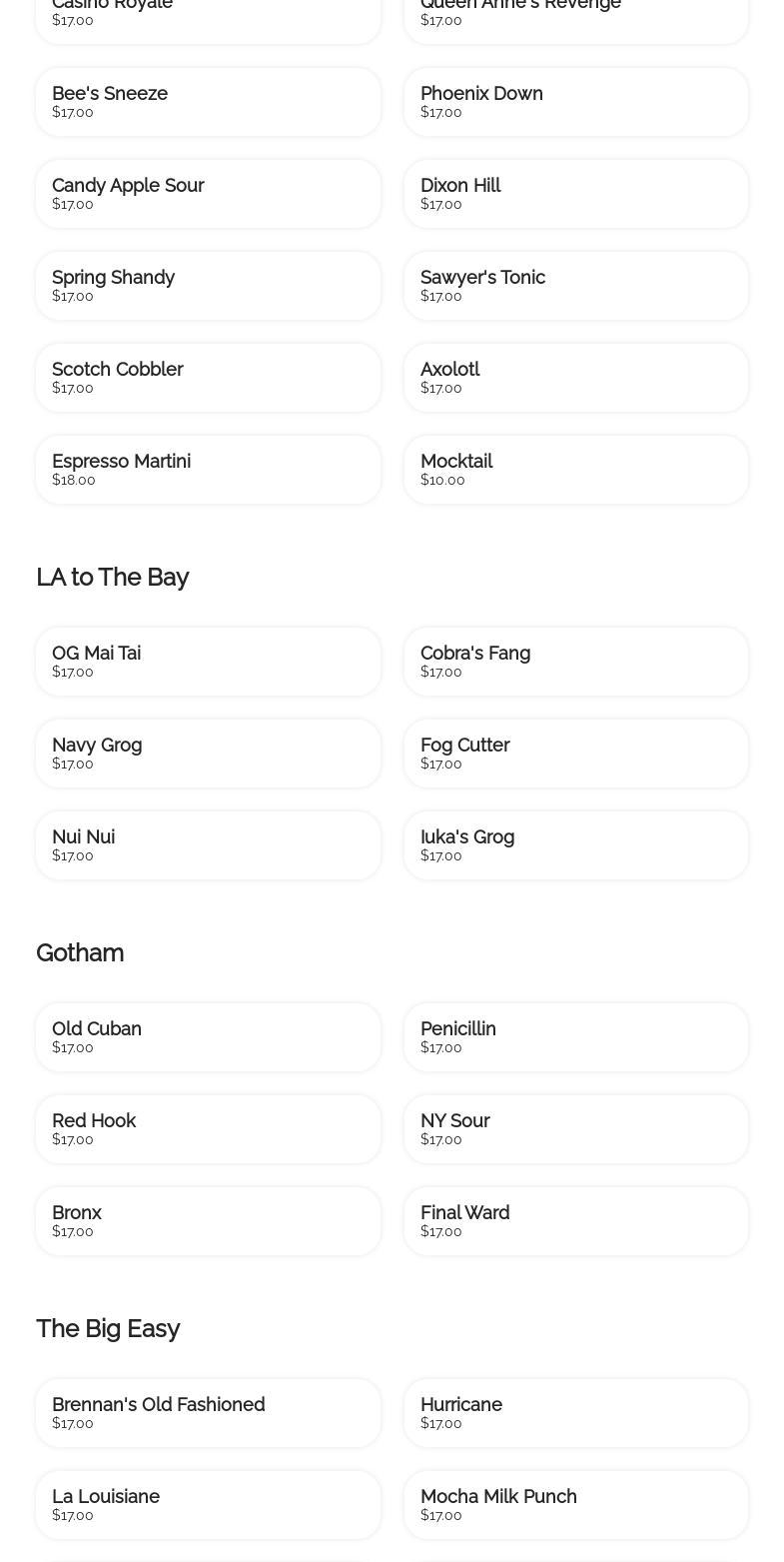Click the Navy Grog card
This screenshot has height=1562, width=784.
point(208,754)
